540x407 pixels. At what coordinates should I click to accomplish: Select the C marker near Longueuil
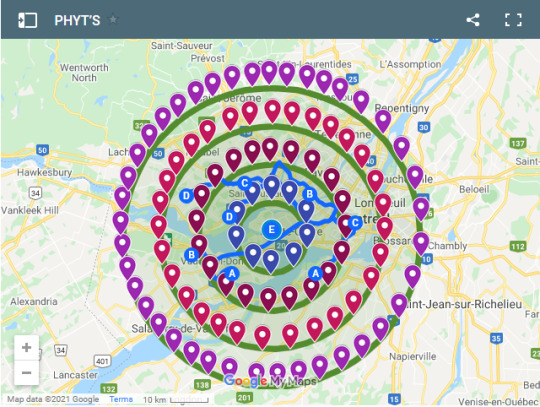(355, 223)
